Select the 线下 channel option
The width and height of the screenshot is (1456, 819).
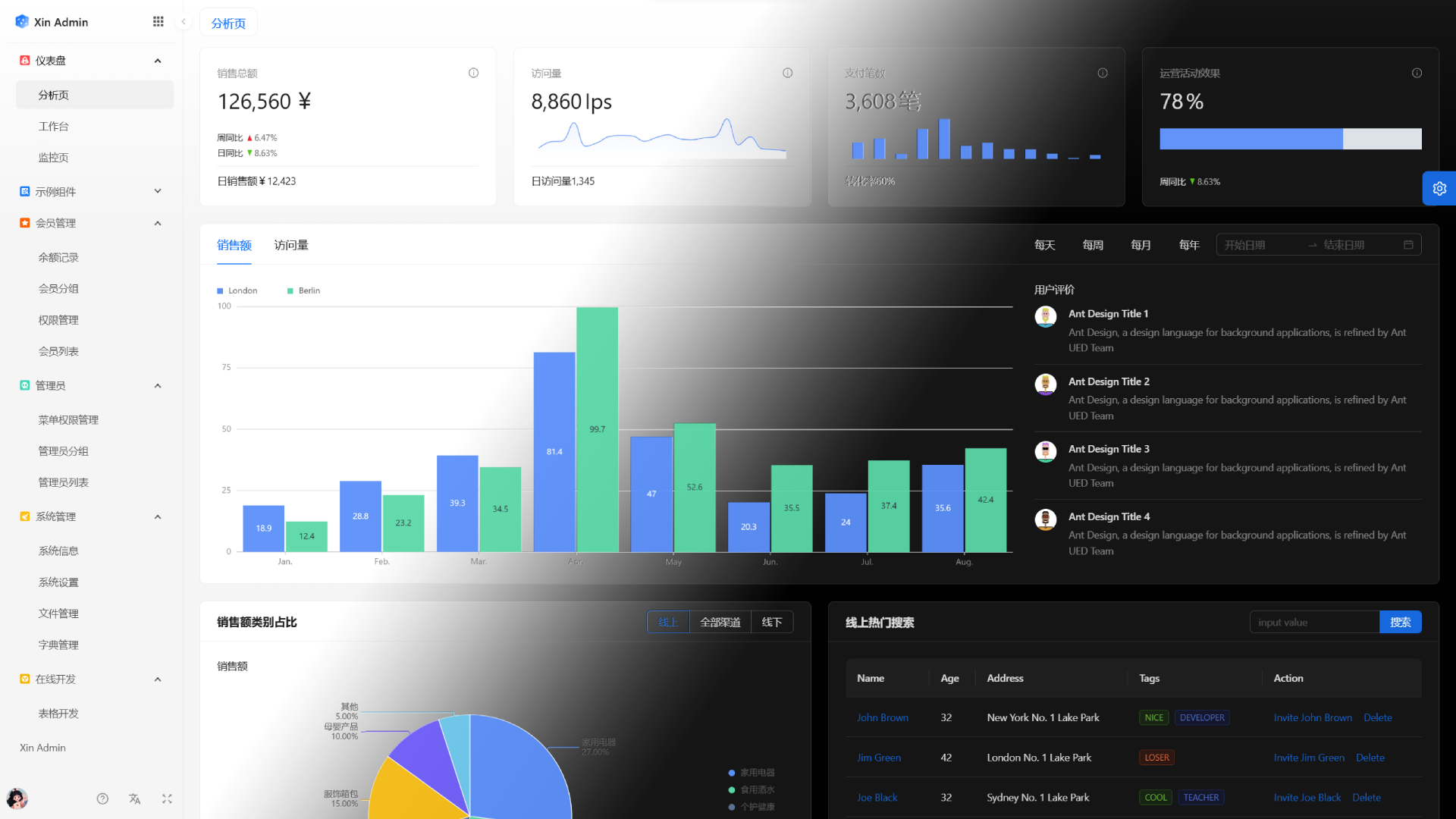click(771, 622)
